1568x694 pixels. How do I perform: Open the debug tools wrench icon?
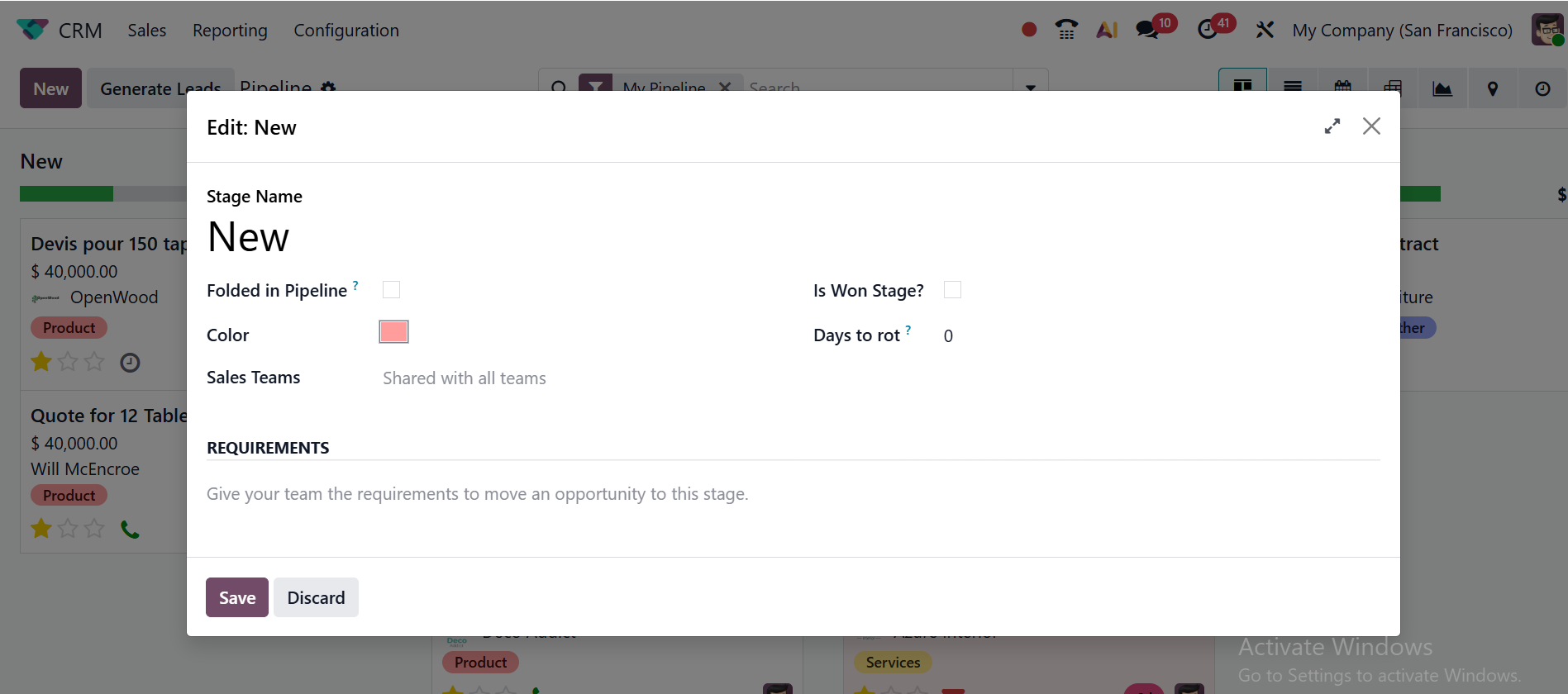coord(1265,30)
